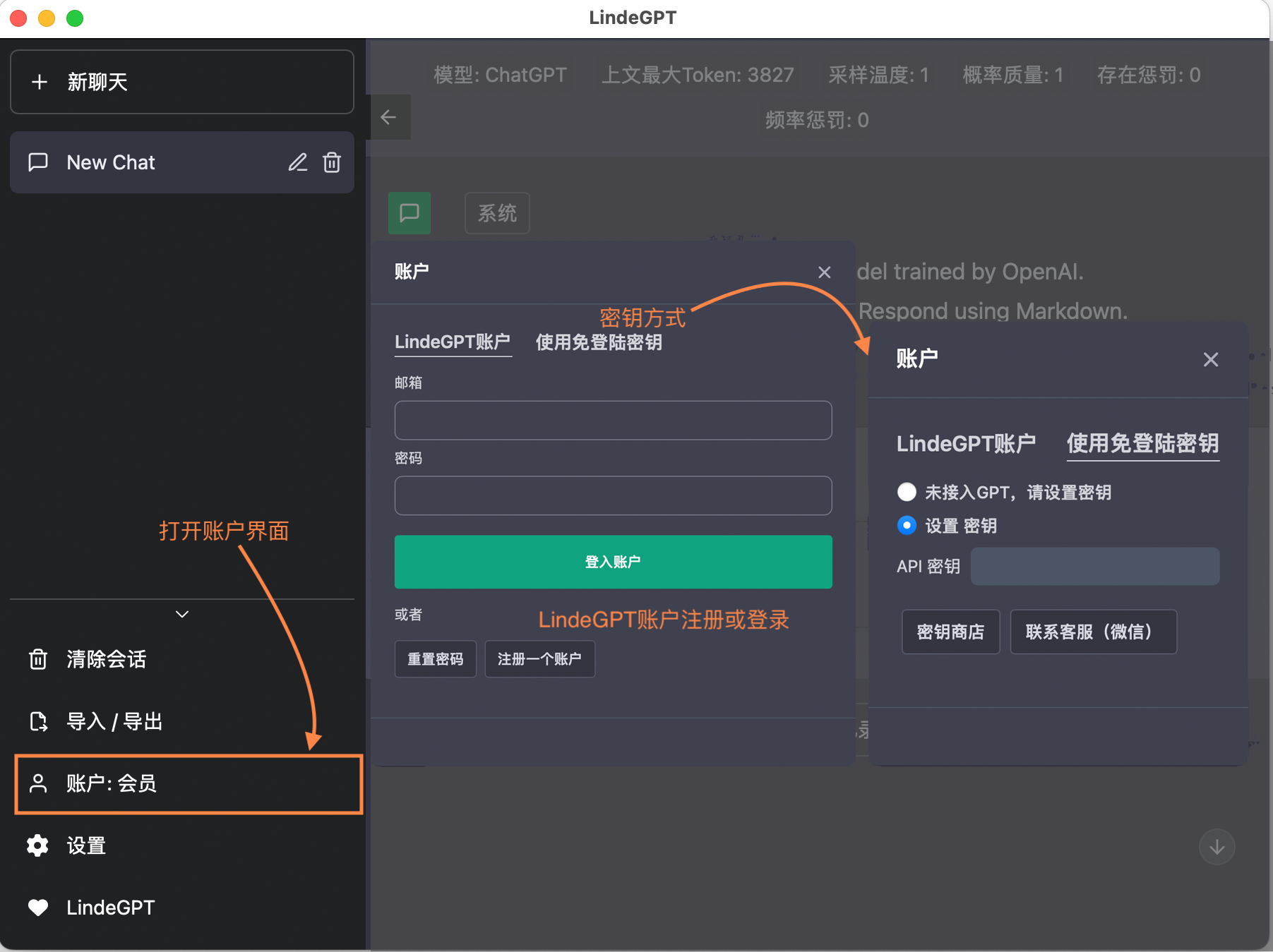Click the green chat bubble icon
Viewport: 1273px width, 952px height.
point(410,212)
